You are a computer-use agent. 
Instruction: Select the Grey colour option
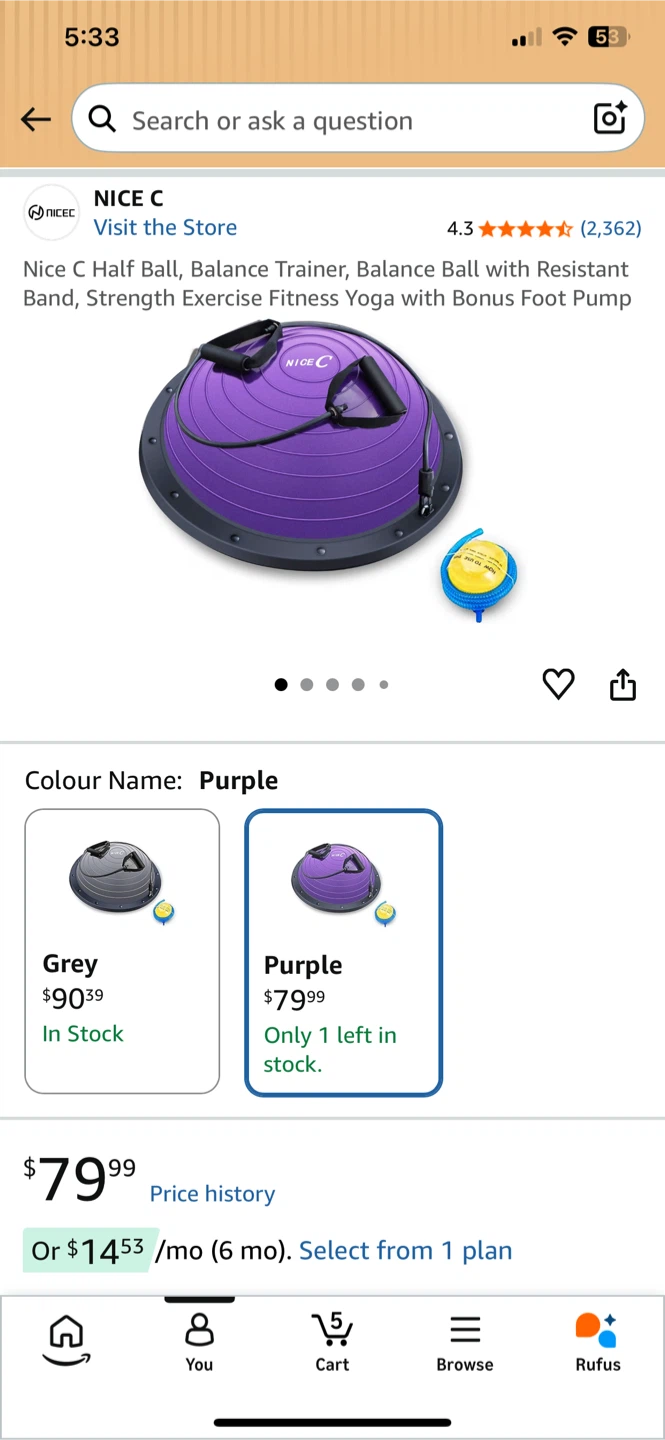click(122, 951)
